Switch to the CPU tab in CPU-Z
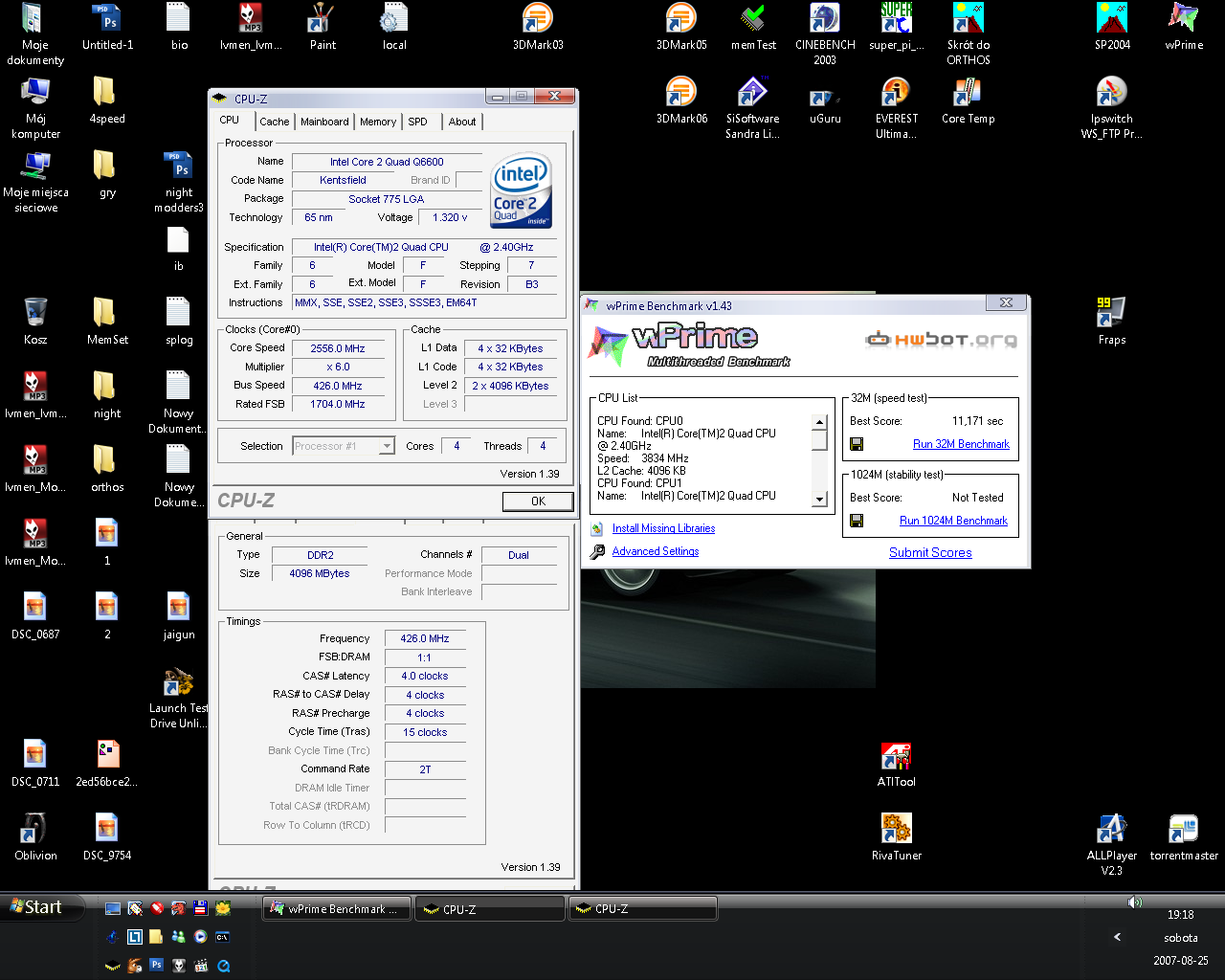1225x980 pixels. tap(230, 121)
